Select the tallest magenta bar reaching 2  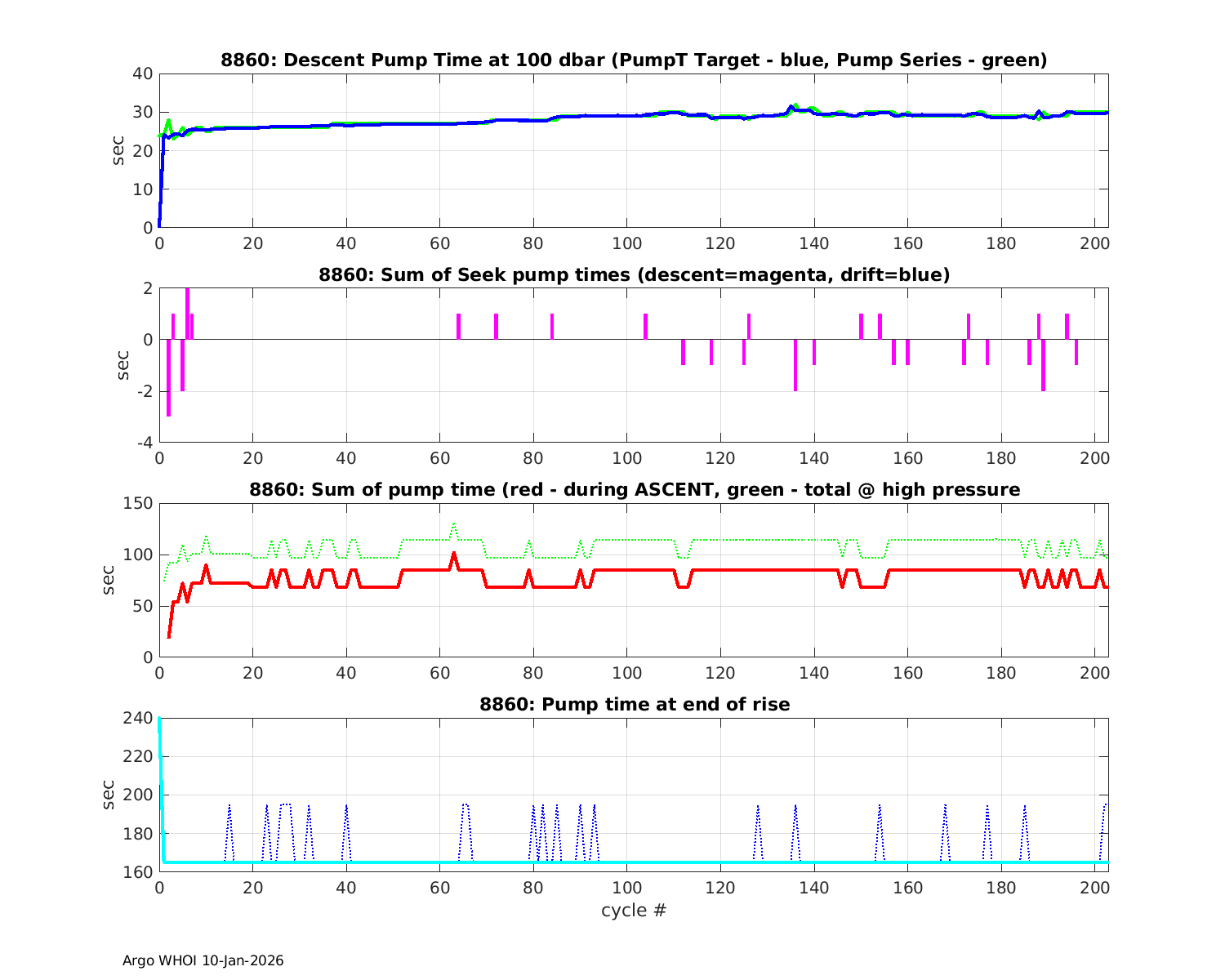tap(187, 314)
